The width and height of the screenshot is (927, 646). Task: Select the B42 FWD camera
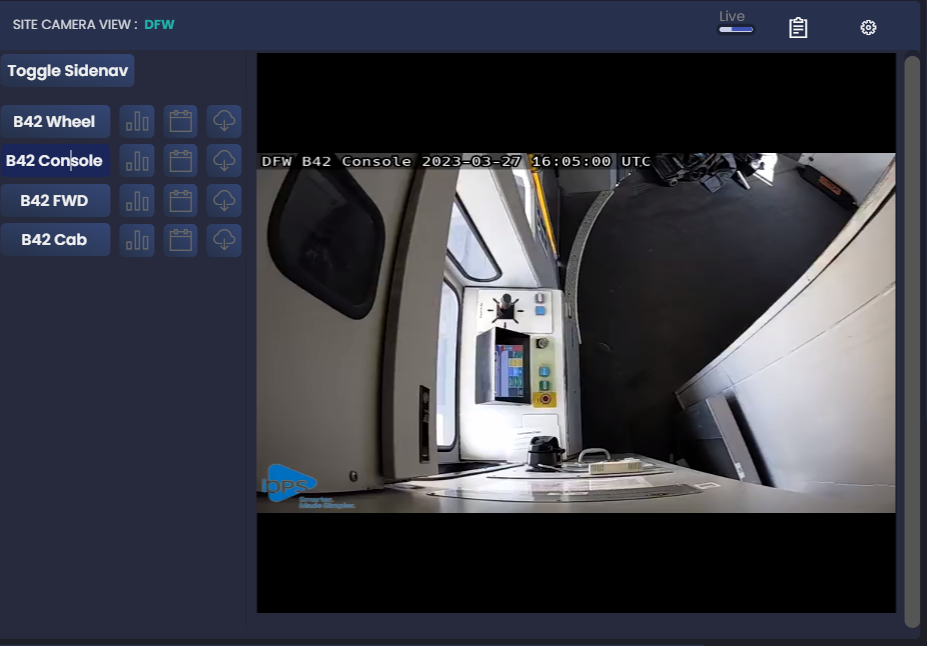[56, 200]
